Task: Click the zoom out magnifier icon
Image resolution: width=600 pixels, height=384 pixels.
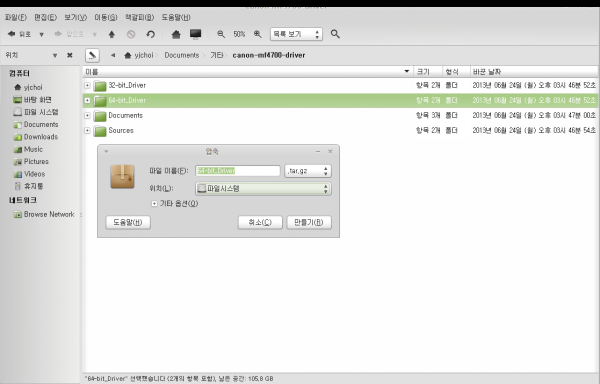Action: 221,34
